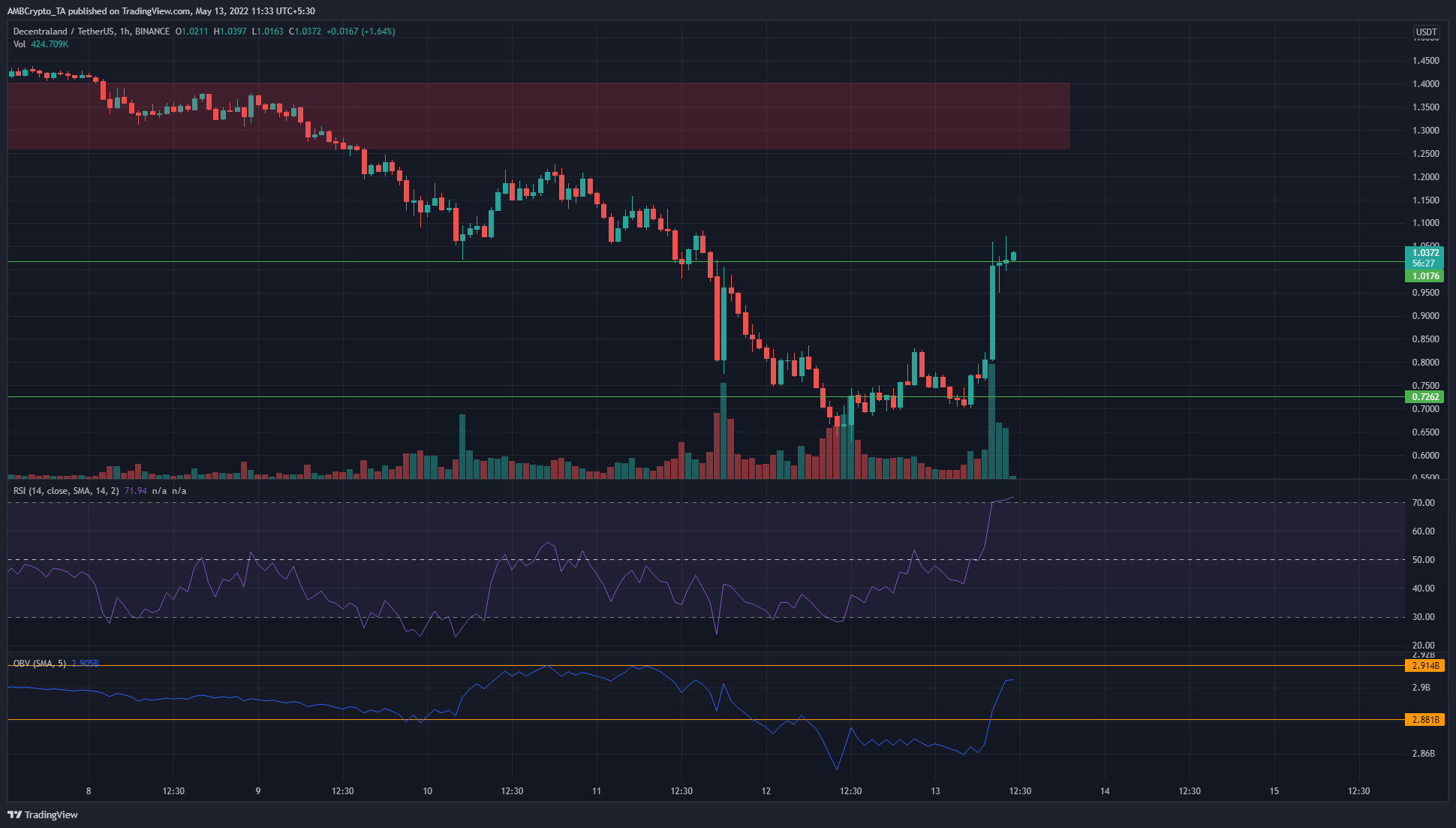1456x828 pixels.
Task: Click the 2.9B OBV axis label
Action: (x=1421, y=688)
